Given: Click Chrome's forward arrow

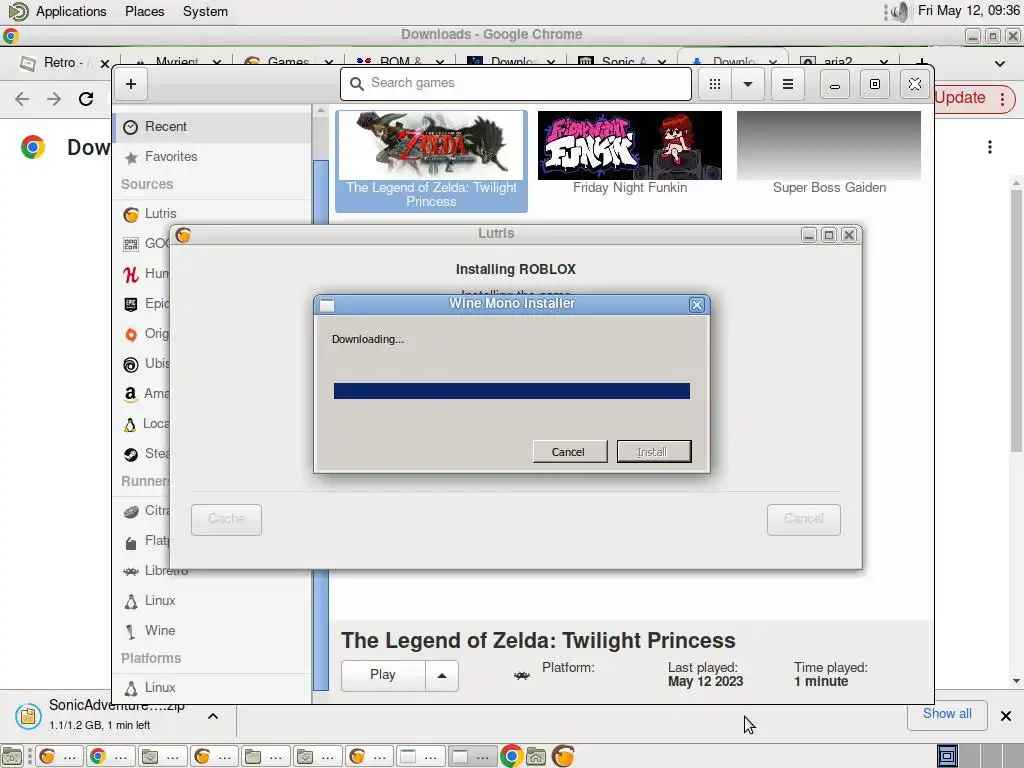Looking at the screenshot, I should point(54,99).
